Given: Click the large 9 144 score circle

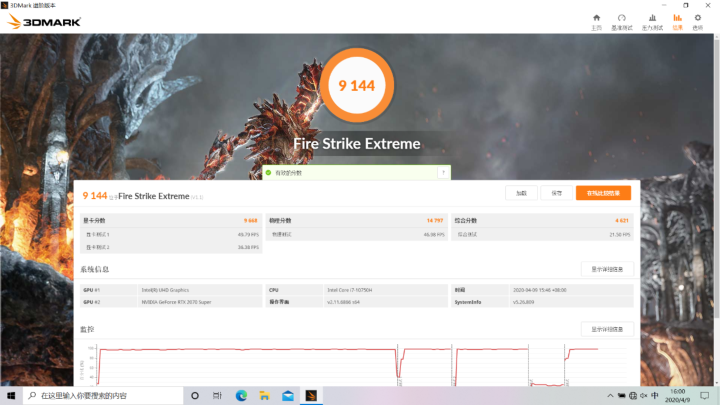Looking at the screenshot, I should tap(357, 85).
